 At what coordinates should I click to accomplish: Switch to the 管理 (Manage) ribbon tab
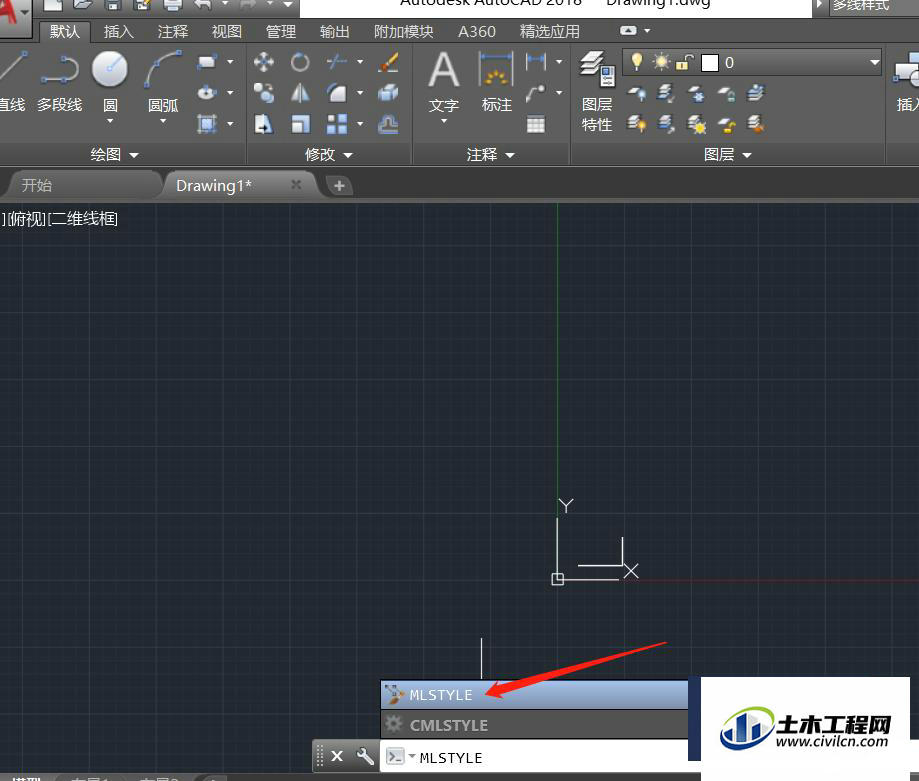click(x=280, y=32)
